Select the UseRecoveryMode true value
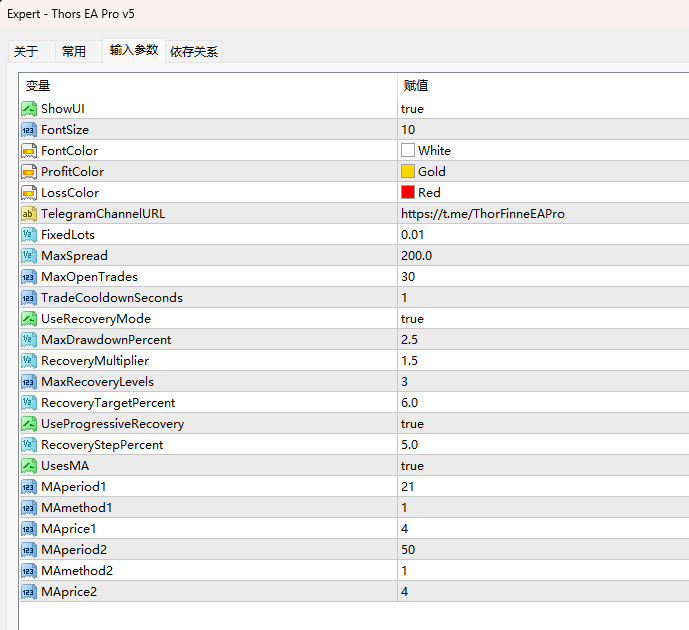The width and height of the screenshot is (689, 630). (x=412, y=319)
